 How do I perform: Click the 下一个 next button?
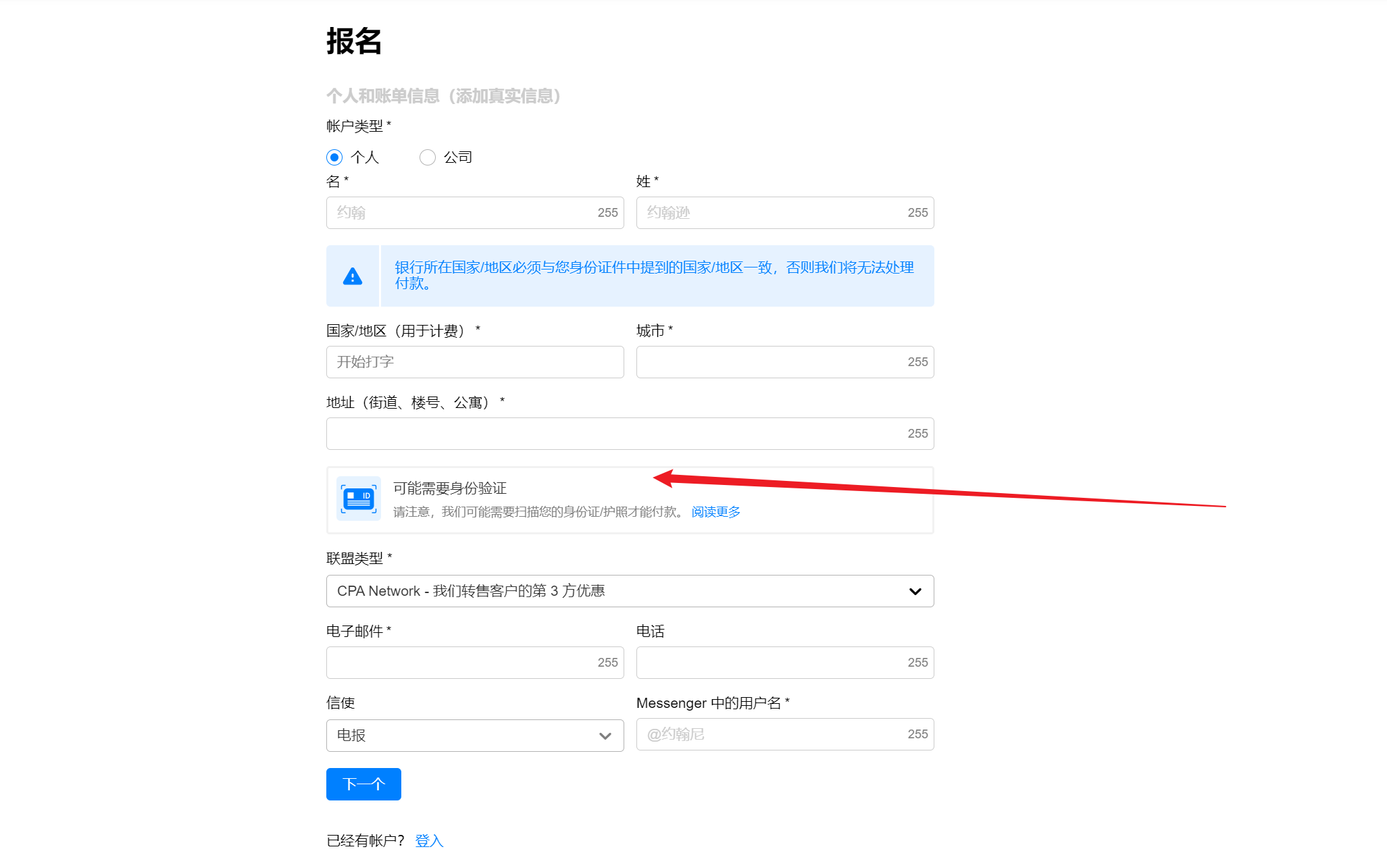(363, 784)
